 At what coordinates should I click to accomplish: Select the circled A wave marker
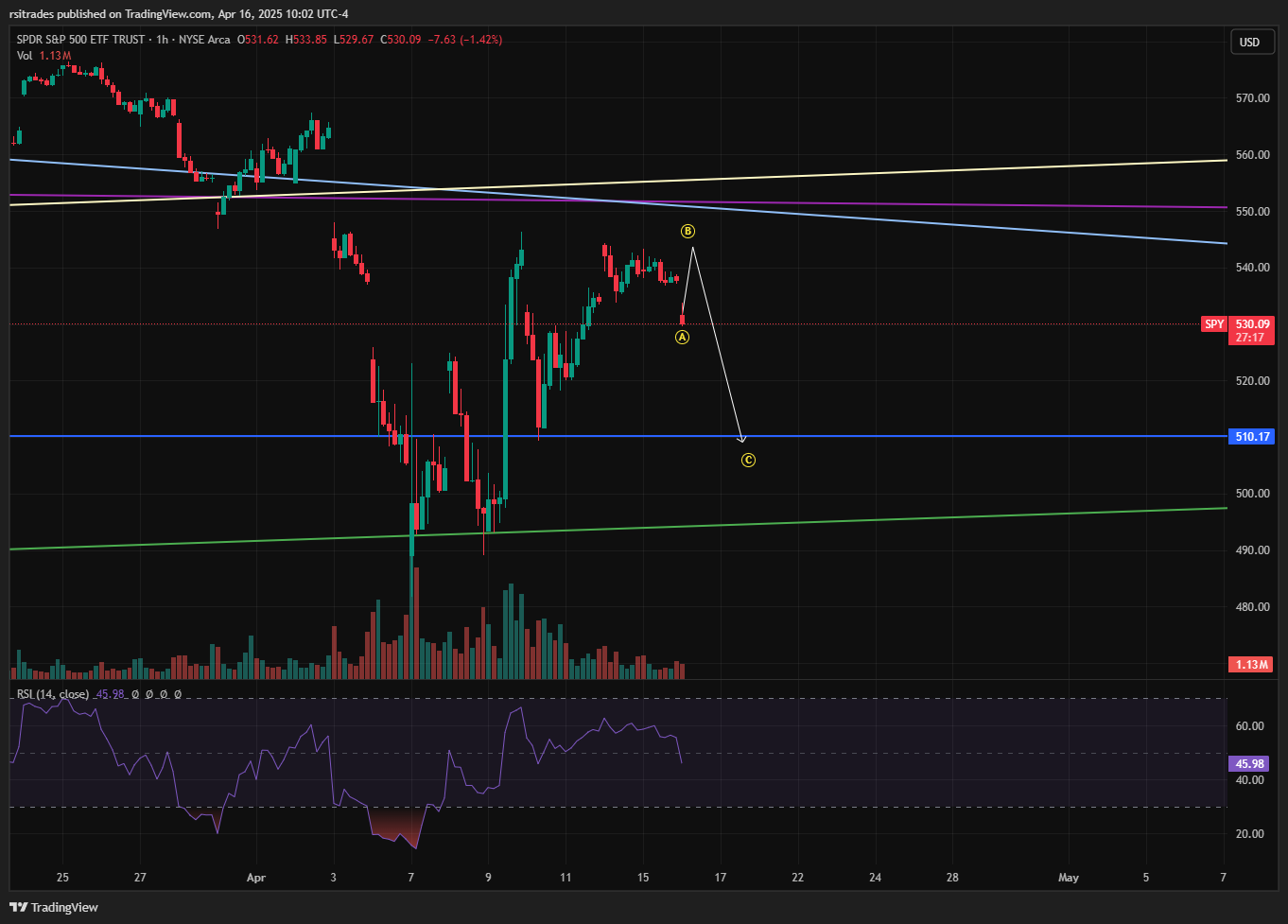click(x=682, y=337)
